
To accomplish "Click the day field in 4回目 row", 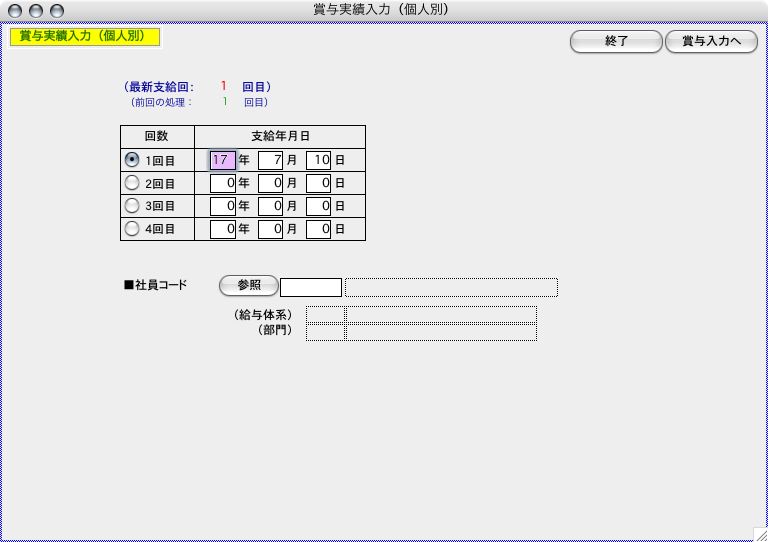I will point(318,229).
